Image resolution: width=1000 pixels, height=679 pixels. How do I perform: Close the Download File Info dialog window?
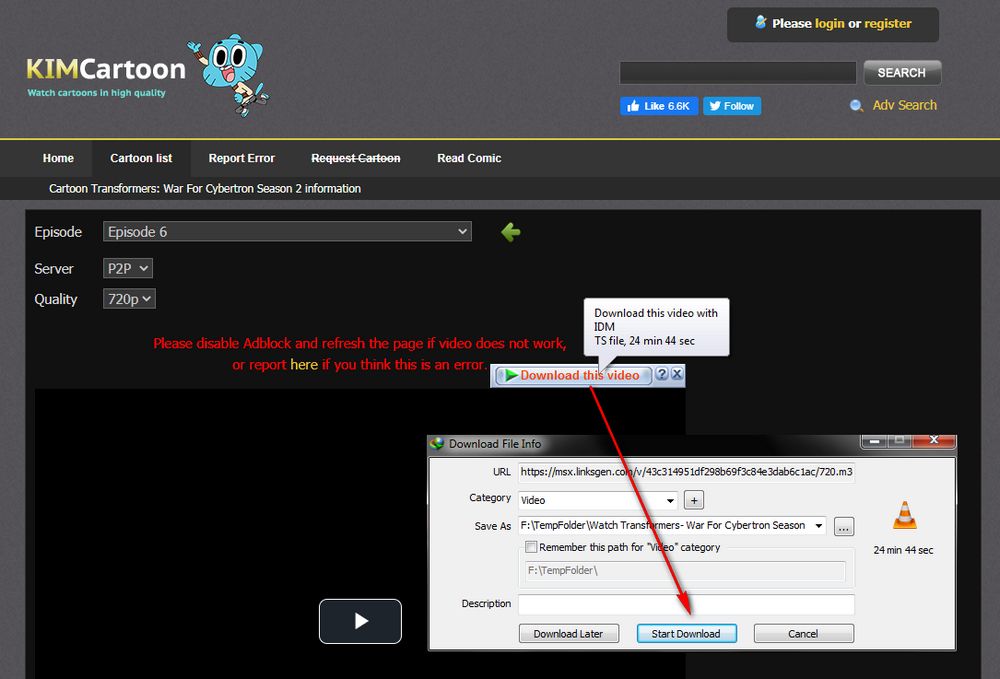[x=934, y=441]
